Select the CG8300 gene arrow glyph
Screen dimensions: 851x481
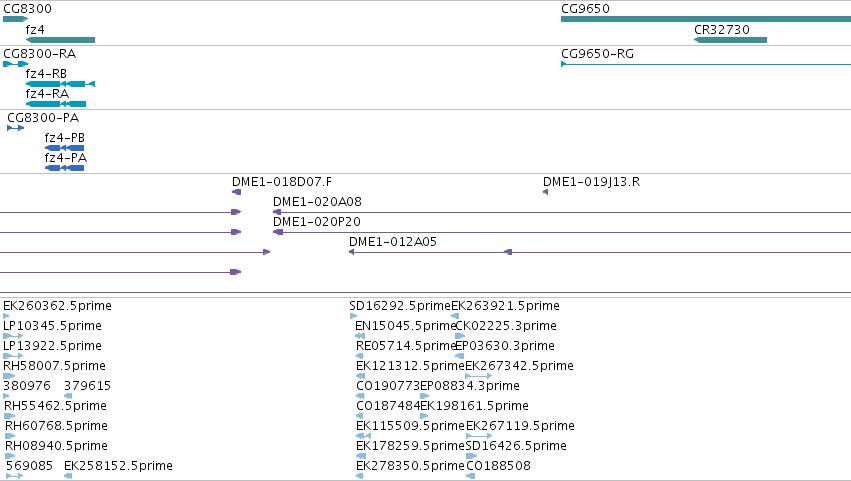click(15, 19)
